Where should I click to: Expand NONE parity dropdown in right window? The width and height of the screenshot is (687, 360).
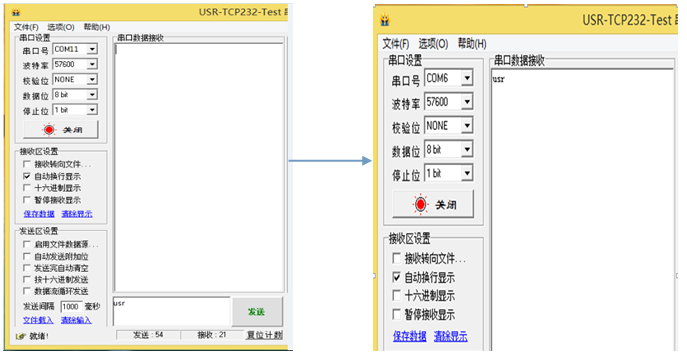(467, 126)
